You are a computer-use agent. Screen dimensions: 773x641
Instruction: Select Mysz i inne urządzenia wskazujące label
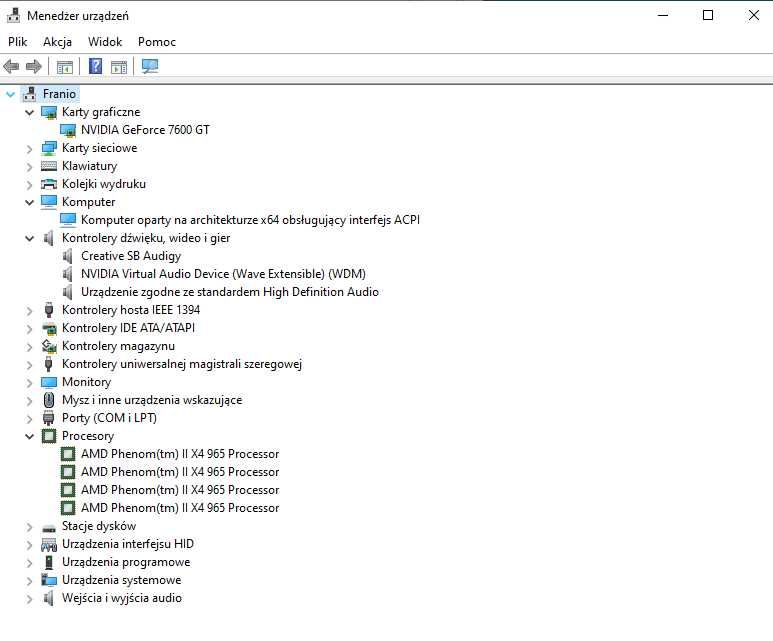point(152,400)
